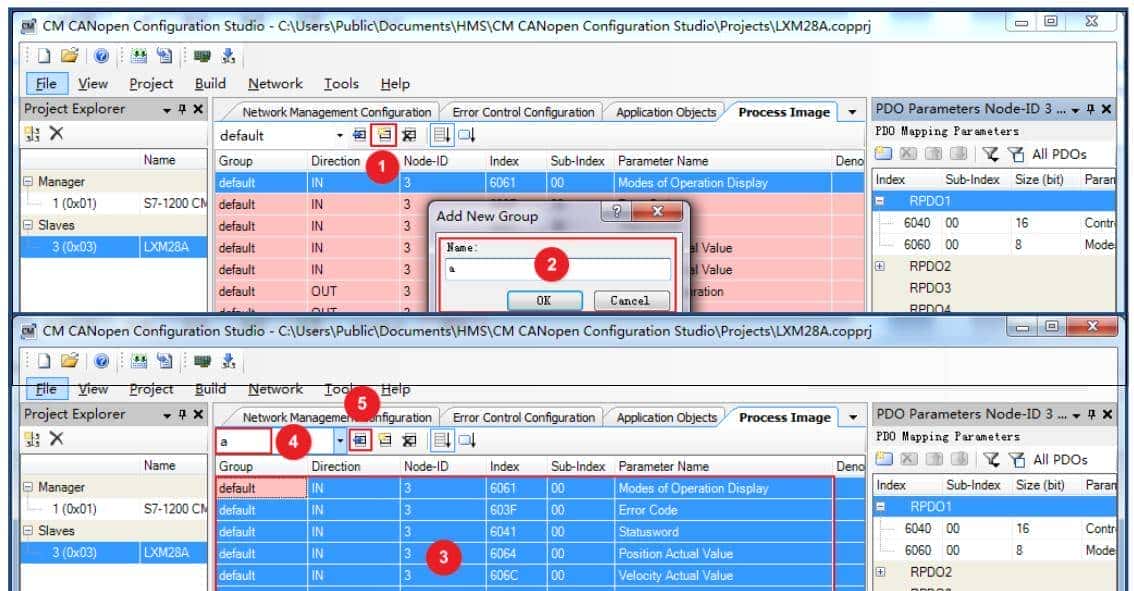Click Add New Group icon in upper window
Image resolution: width=1134 pixels, height=591 pixels.
(384, 135)
